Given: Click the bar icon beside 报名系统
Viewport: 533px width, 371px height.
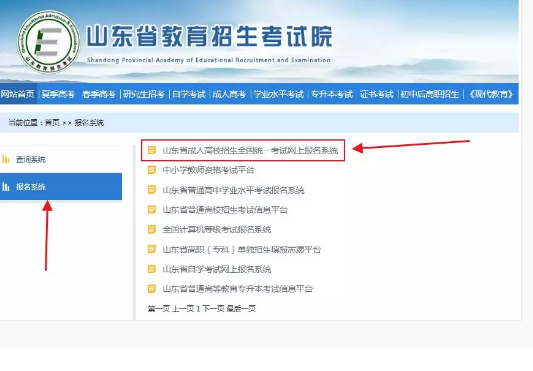Looking at the screenshot, I should click(6, 186).
